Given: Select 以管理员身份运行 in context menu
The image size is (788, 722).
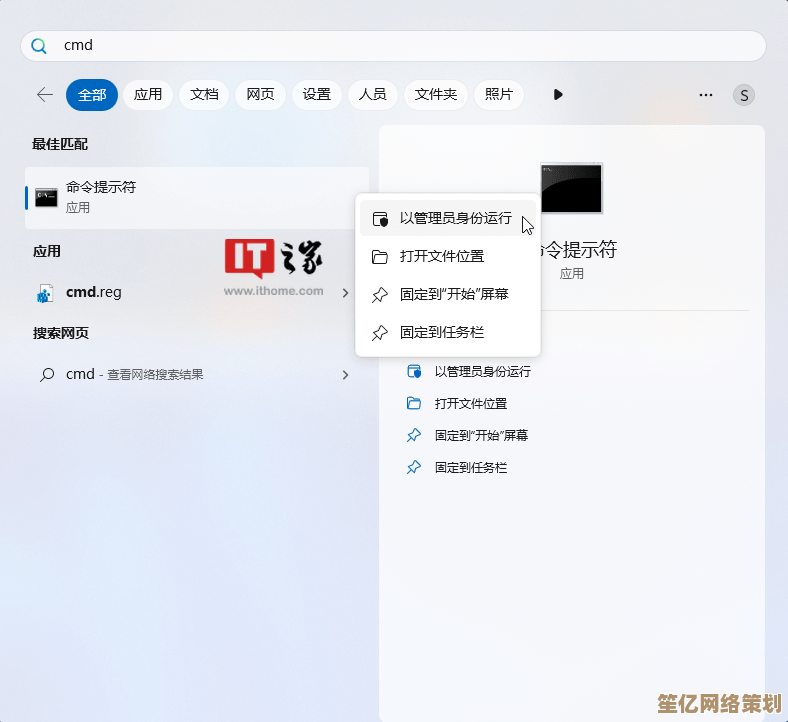Looking at the screenshot, I should coord(455,218).
